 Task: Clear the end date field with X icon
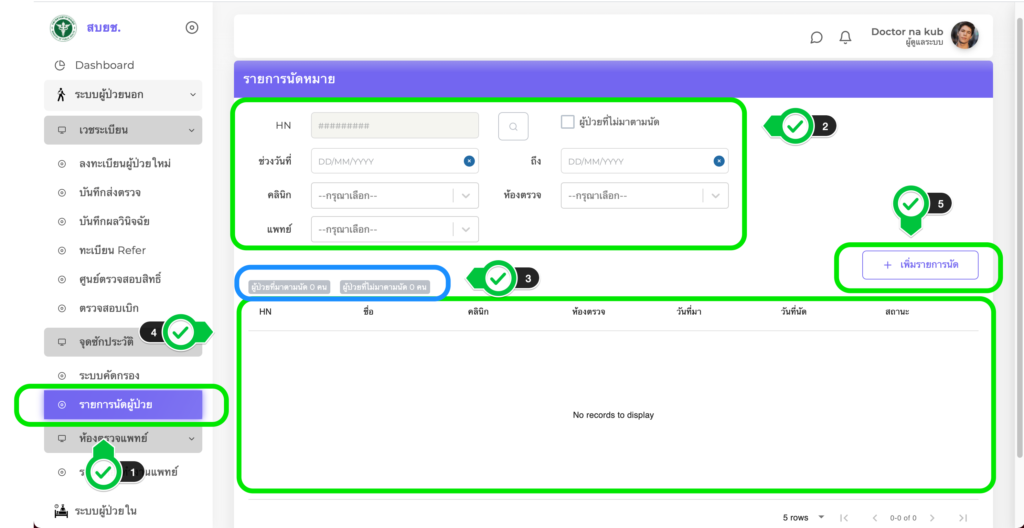pos(718,161)
